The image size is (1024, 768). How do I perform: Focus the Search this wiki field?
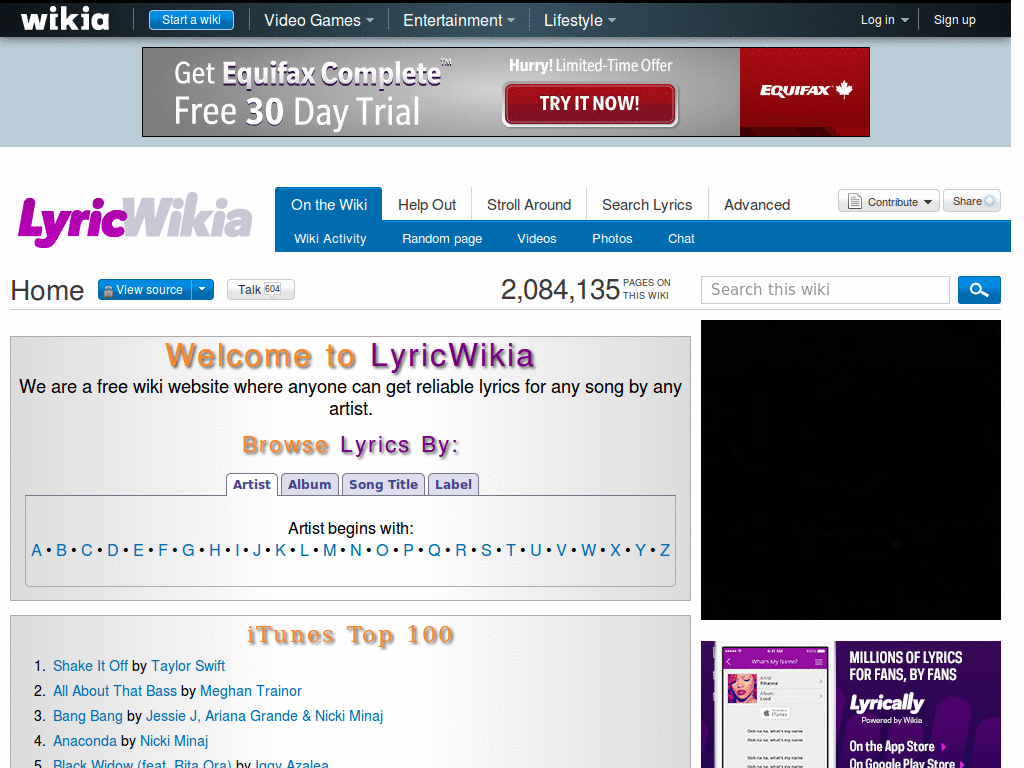point(825,290)
